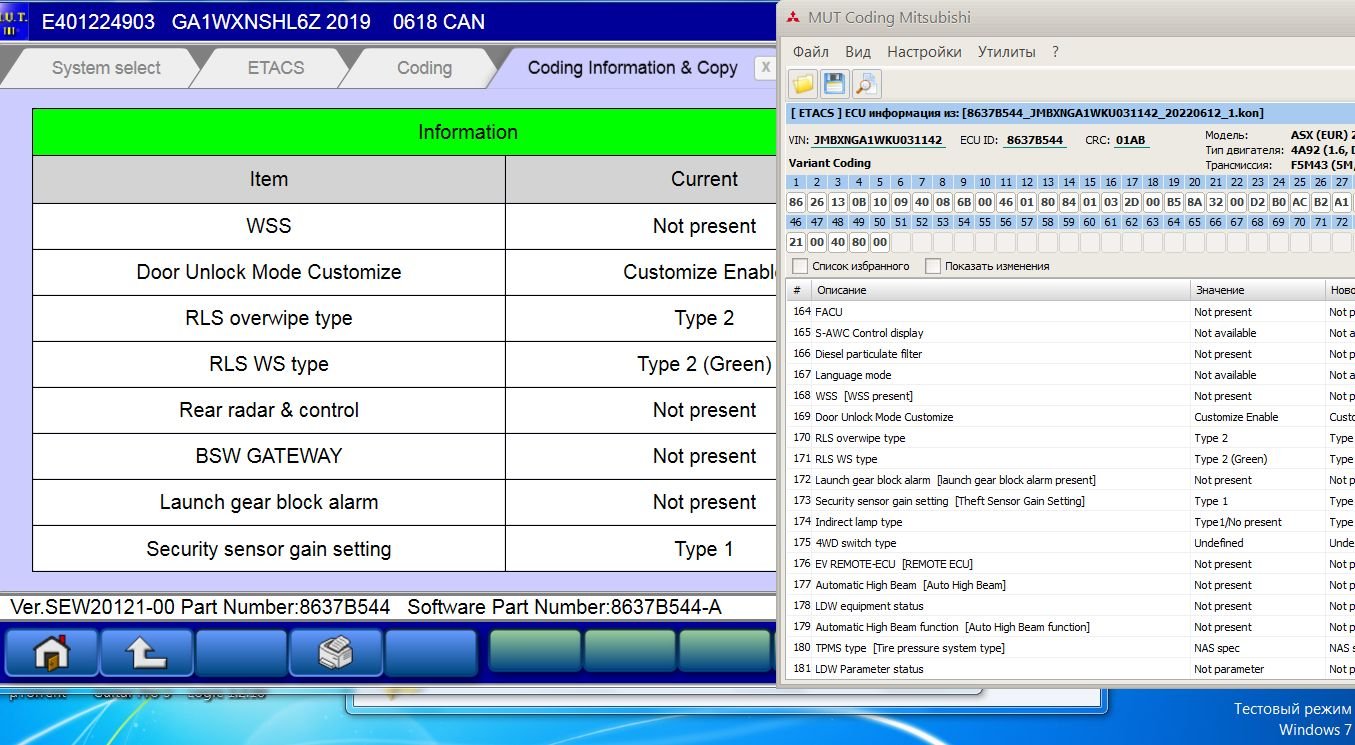1355x745 pixels.
Task: Switch to the System select tab
Action: click(x=106, y=68)
